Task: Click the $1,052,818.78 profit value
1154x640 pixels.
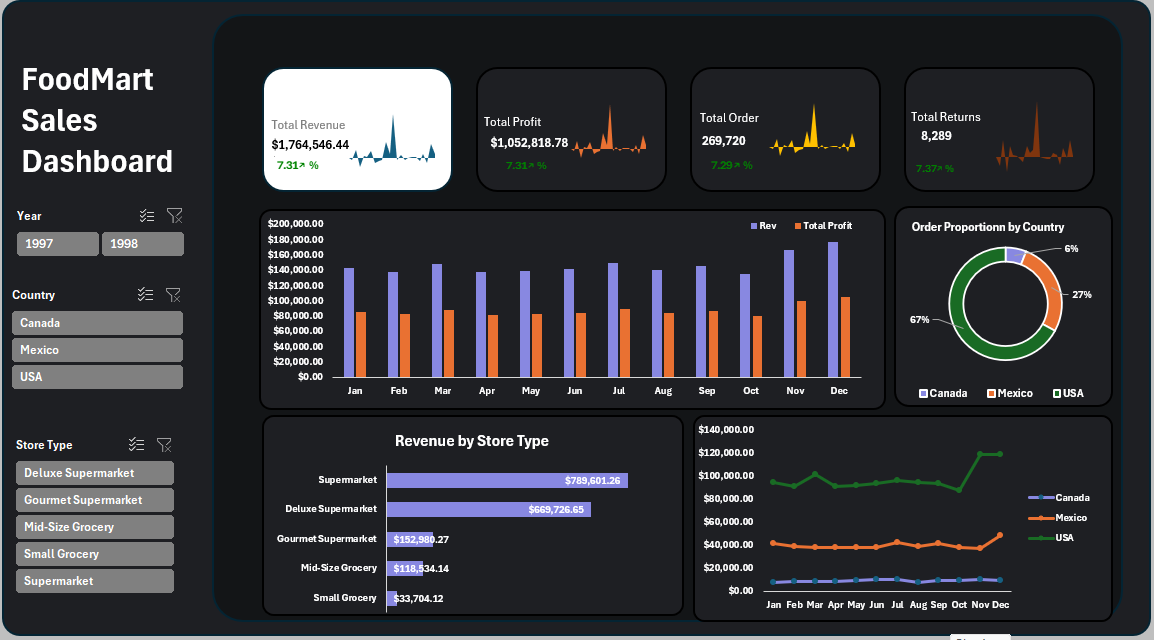Action: pos(529,143)
